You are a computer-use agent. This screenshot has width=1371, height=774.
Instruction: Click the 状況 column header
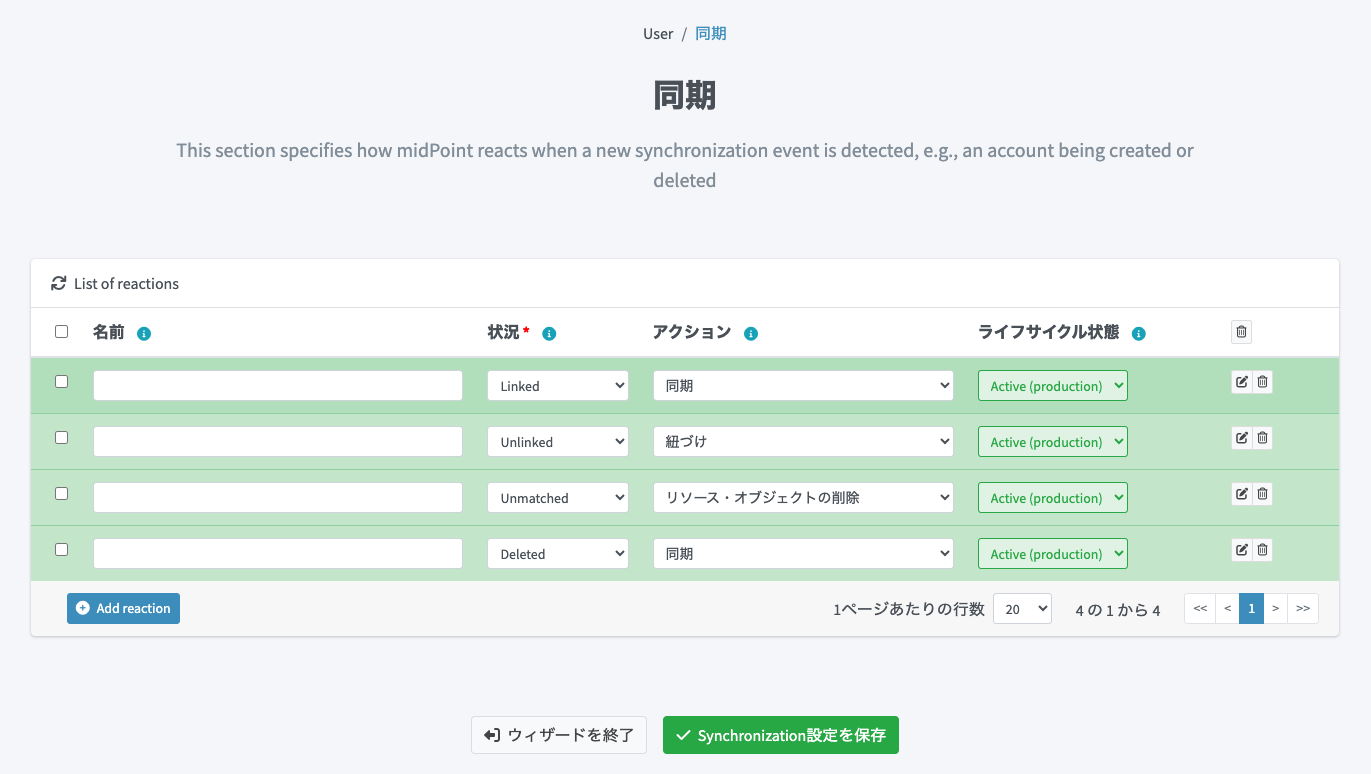coord(504,333)
